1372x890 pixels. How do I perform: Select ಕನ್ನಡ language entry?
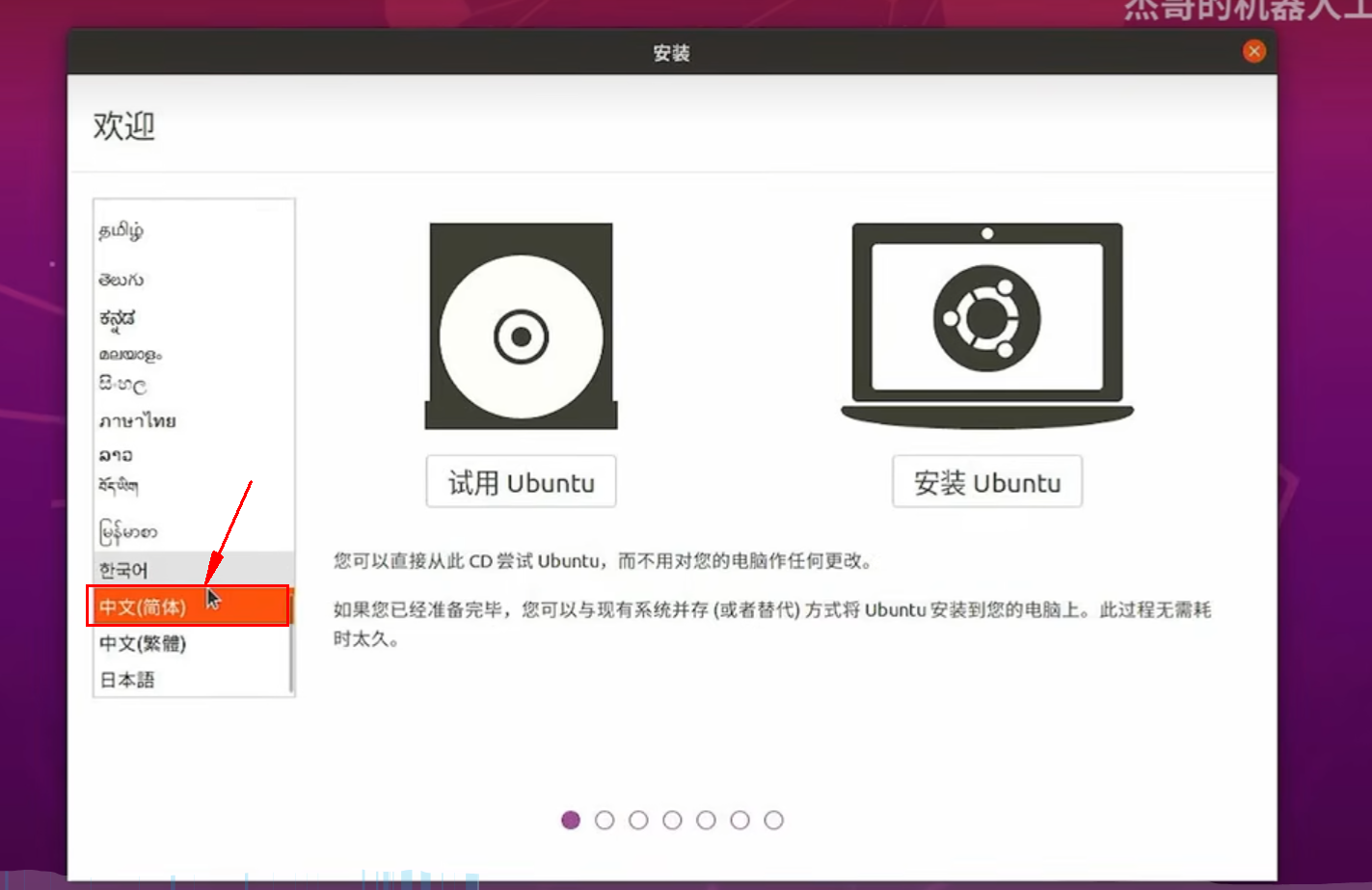coord(118,318)
